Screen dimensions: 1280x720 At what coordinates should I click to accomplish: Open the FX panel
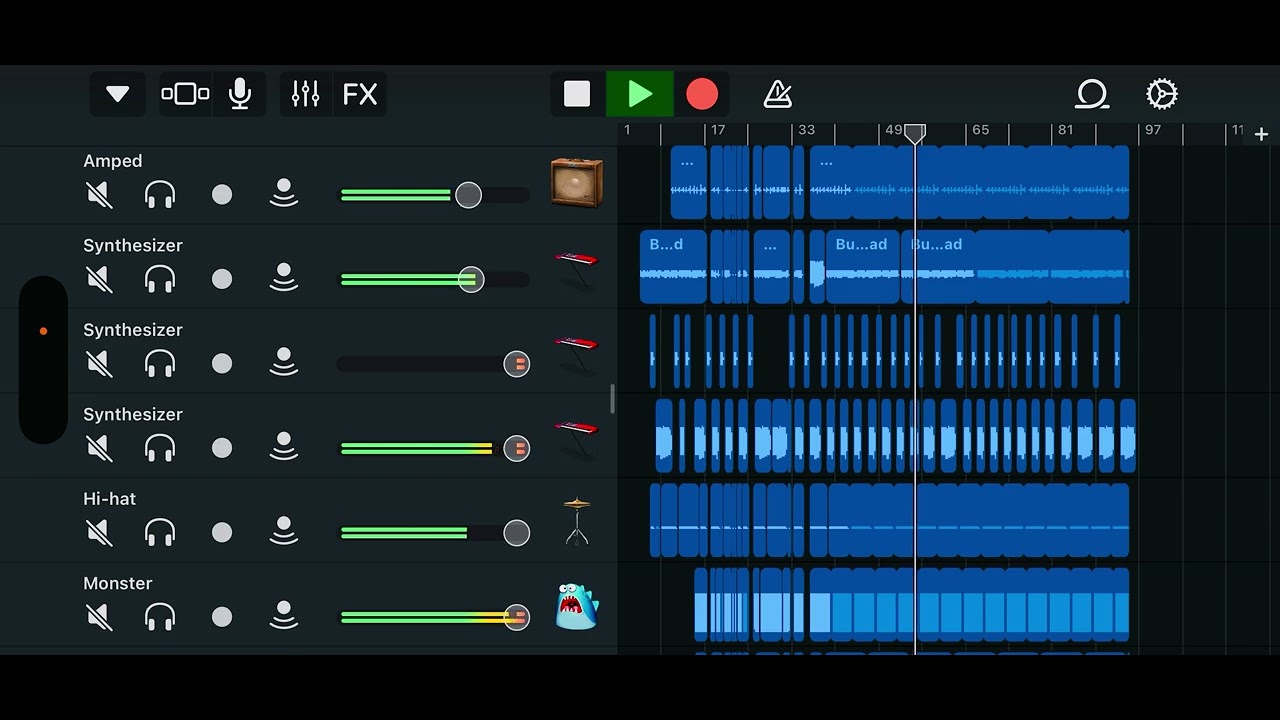360,94
